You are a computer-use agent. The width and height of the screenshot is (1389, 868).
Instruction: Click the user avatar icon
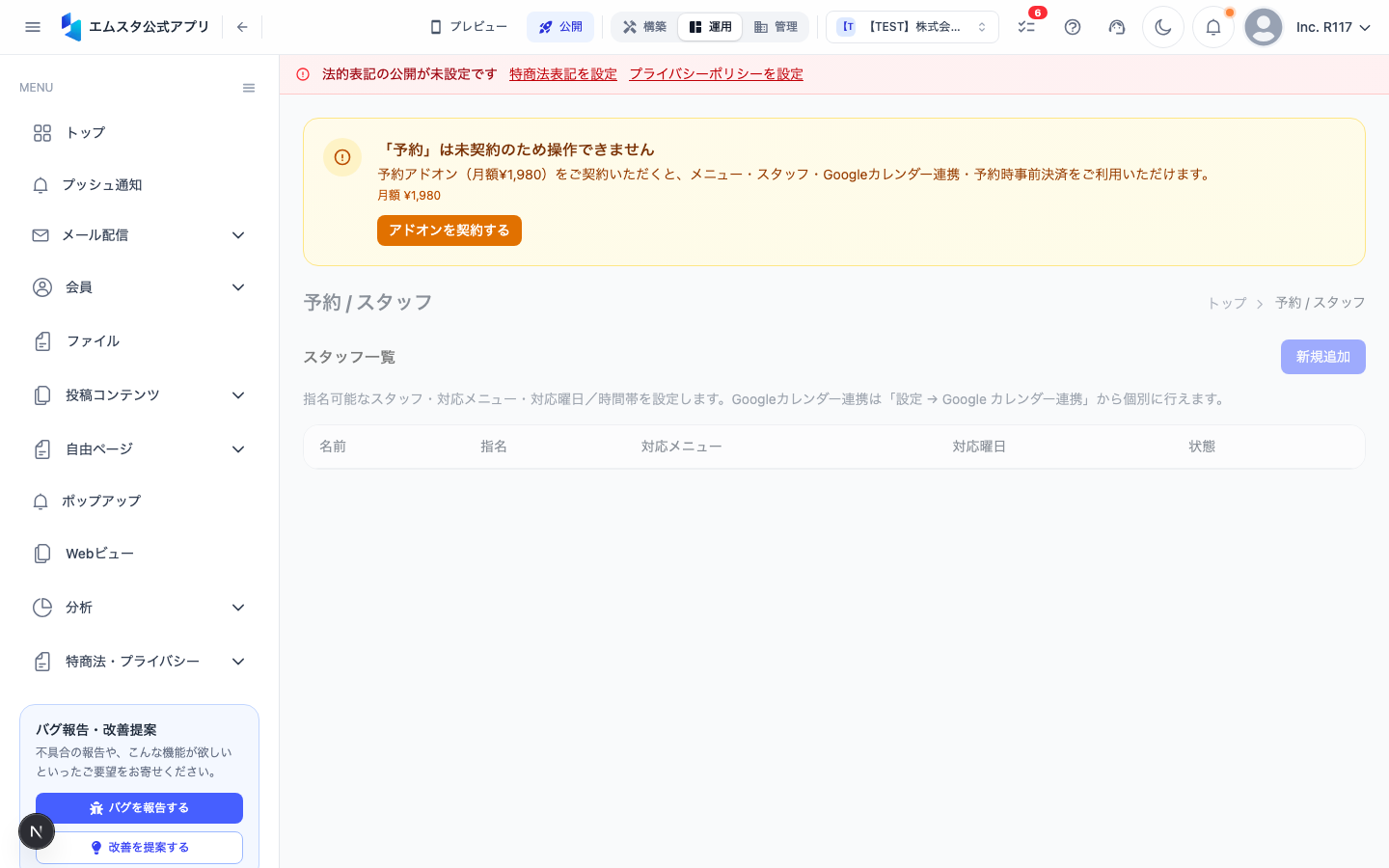pos(1264,27)
